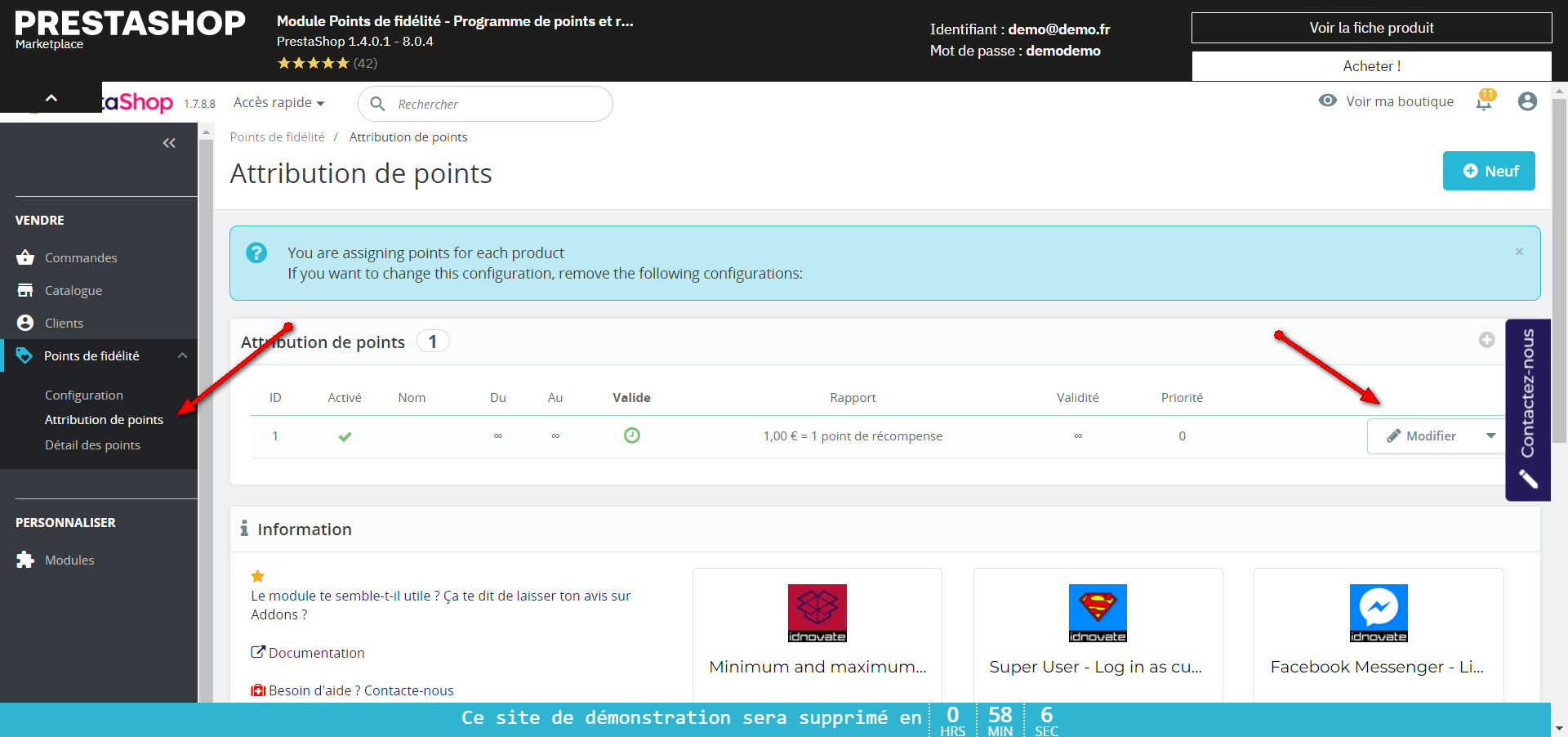Image resolution: width=1568 pixels, height=737 pixels.
Task: Click the Points de fidélité tag icon
Action: [24, 355]
